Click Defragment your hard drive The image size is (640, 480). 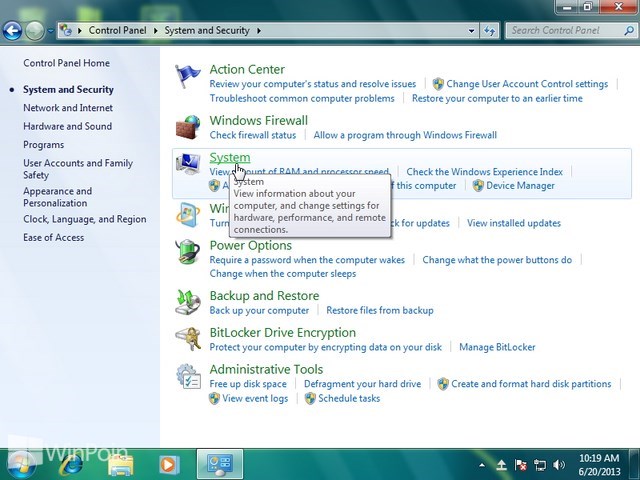(x=362, y=384)
